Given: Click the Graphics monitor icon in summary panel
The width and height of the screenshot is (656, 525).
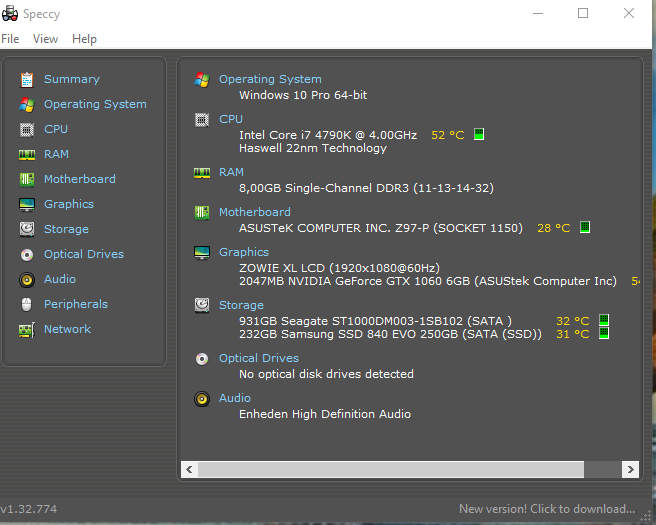Looking at the screenshot, I should click(x=202, y=253).
